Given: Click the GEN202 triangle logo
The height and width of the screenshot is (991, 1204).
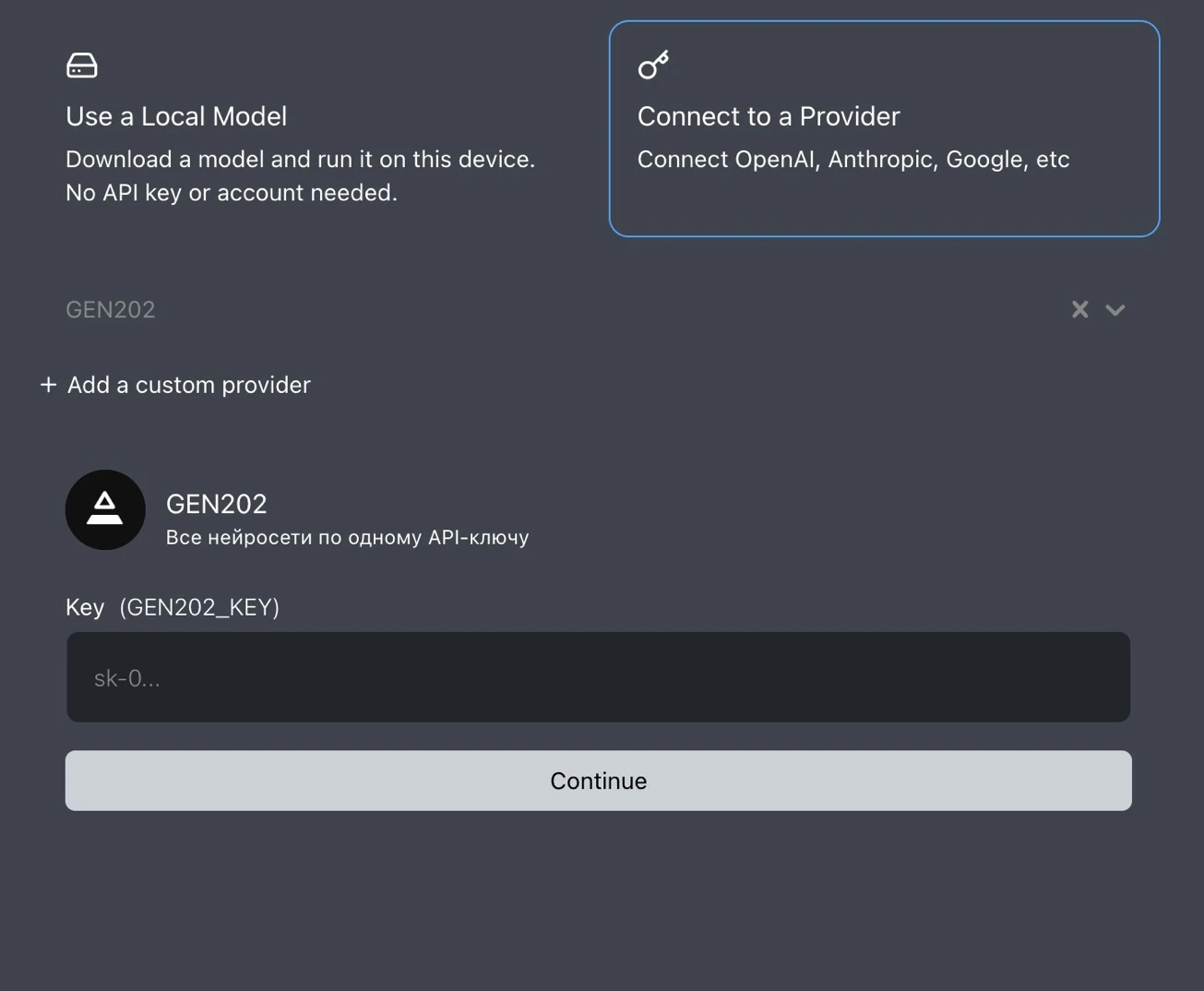Looking at the screenshot, I should click(105, 509).
